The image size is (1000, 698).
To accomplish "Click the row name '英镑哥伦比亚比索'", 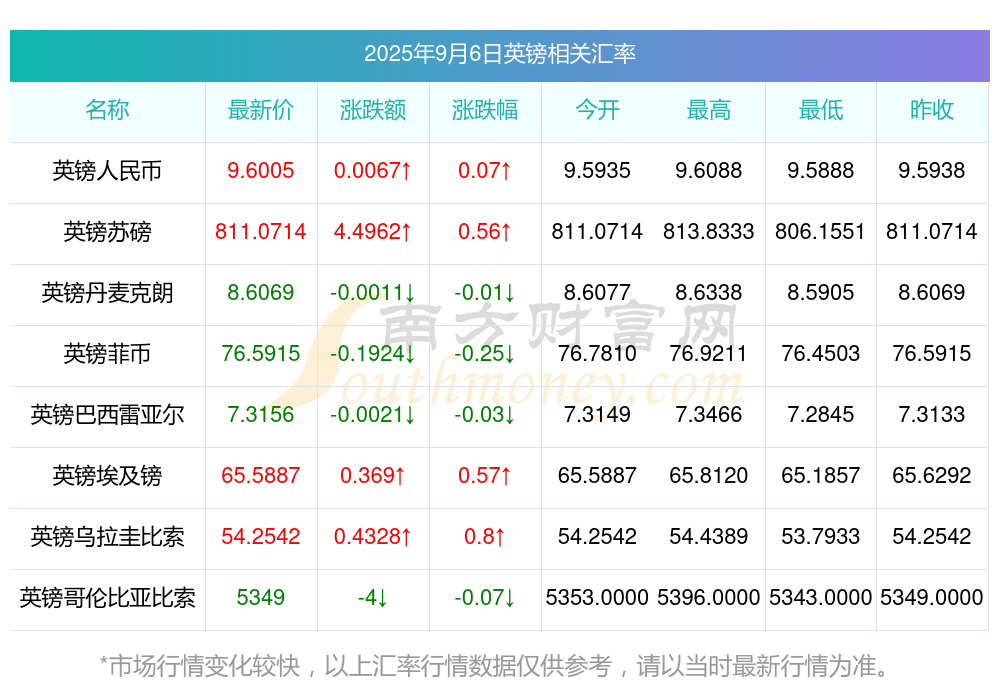I will pos(107,598).
